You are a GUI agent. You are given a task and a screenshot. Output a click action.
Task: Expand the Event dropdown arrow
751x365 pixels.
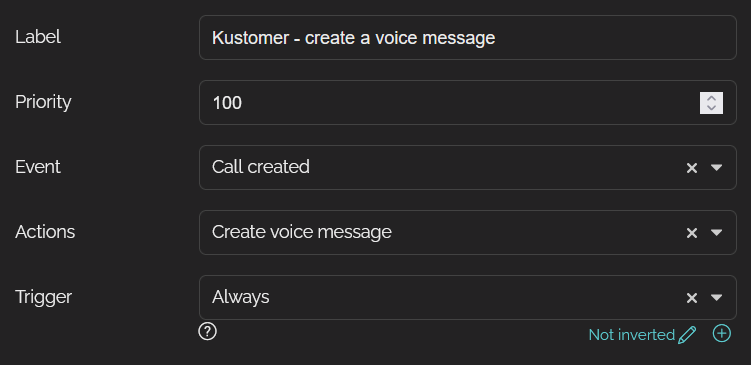(x=717, y=167)
